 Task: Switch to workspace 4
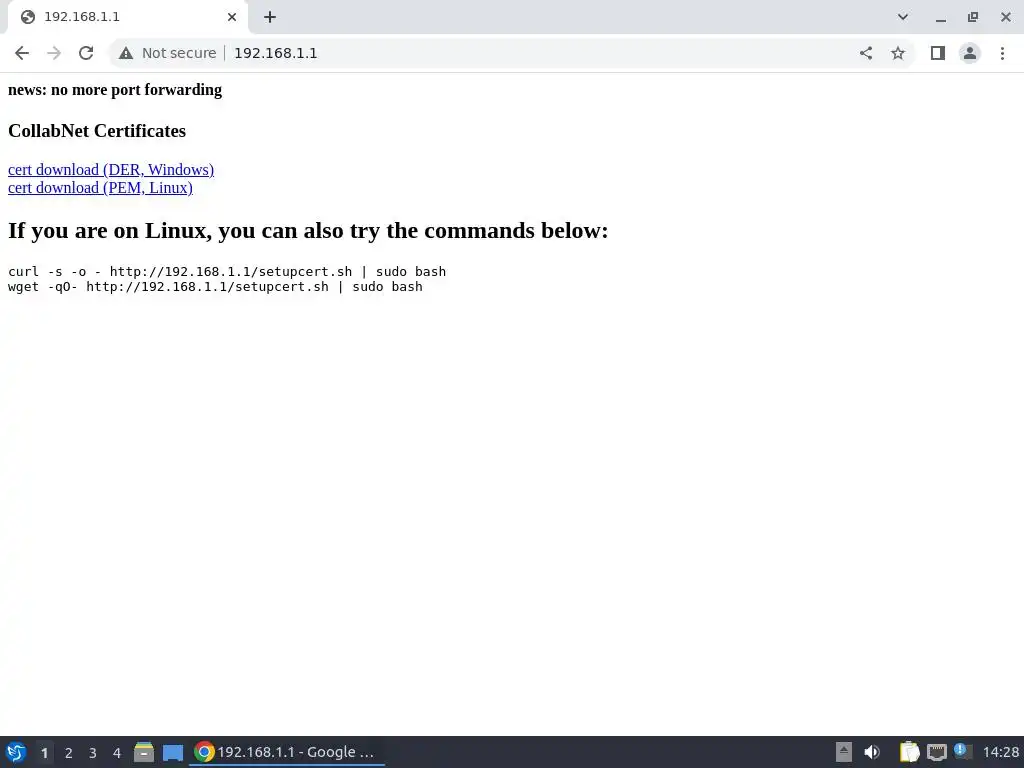(117, 752)
